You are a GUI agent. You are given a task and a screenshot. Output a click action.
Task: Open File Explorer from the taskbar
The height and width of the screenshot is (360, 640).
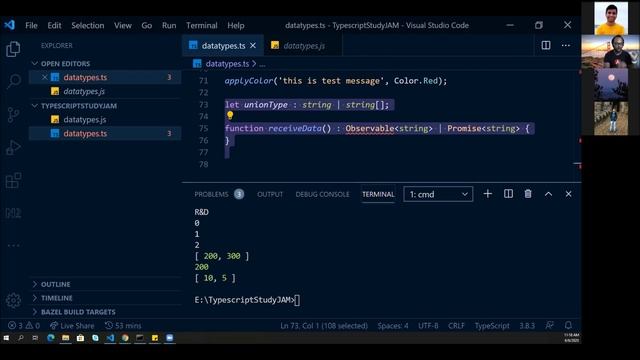[x=65, y=338]
